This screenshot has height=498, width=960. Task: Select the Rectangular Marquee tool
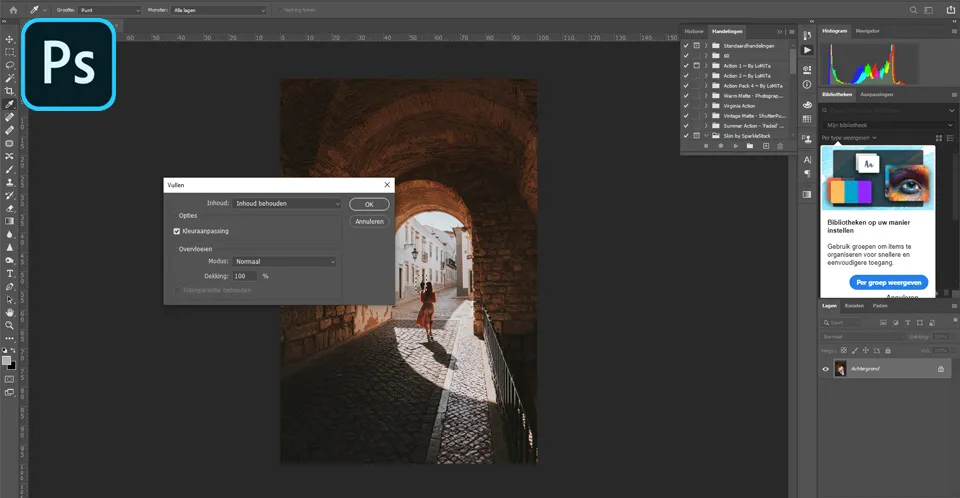pyautogui.click(x=9, y=52)
